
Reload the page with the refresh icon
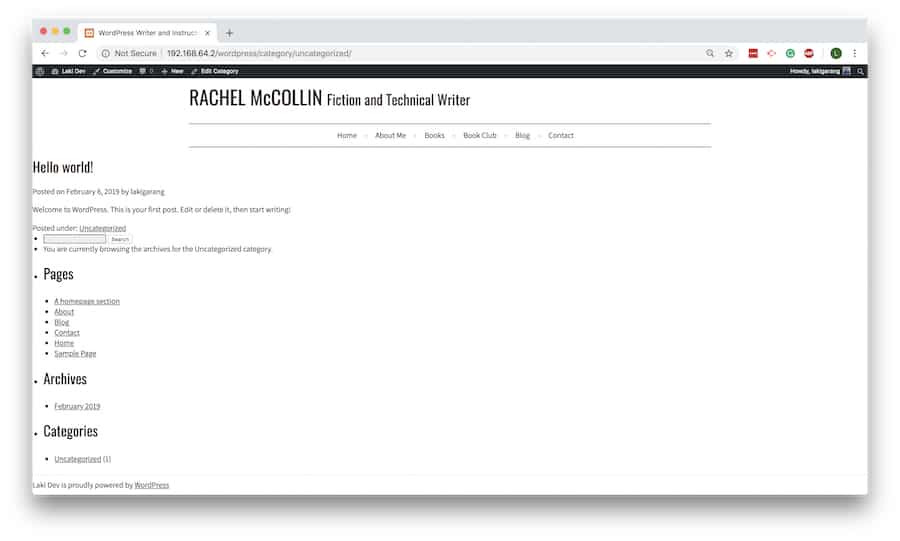pos(83,53)
